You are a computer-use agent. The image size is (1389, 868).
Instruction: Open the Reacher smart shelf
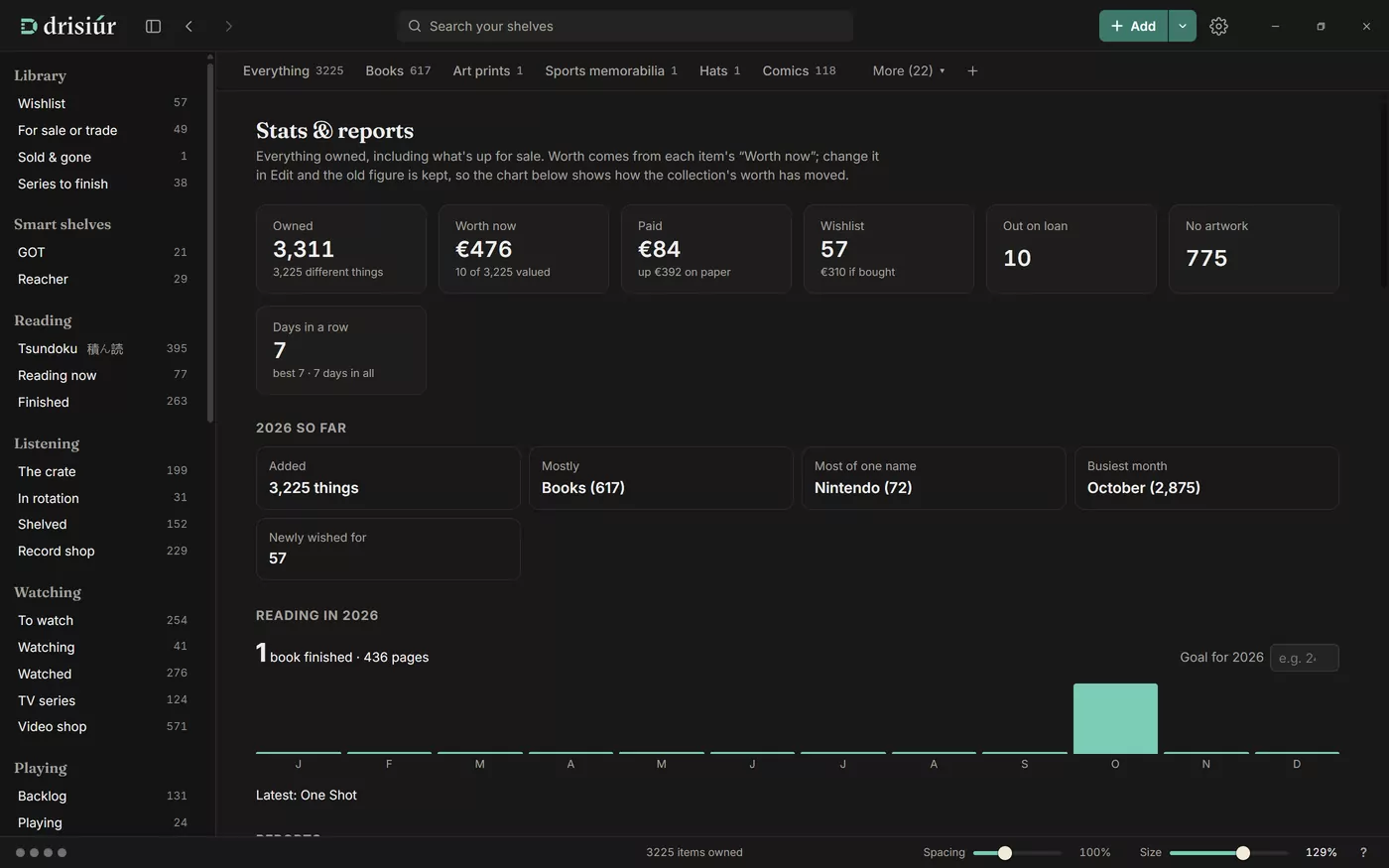click(x=102, y=279)
